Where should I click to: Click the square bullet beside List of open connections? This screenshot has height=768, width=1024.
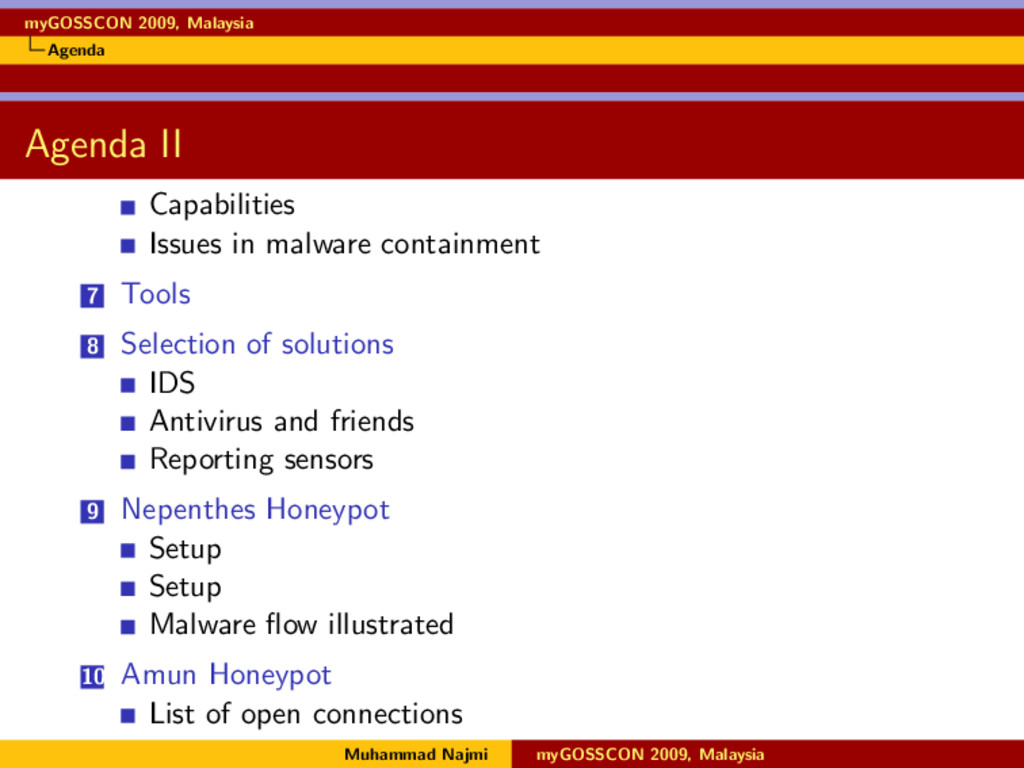point(128,716)
